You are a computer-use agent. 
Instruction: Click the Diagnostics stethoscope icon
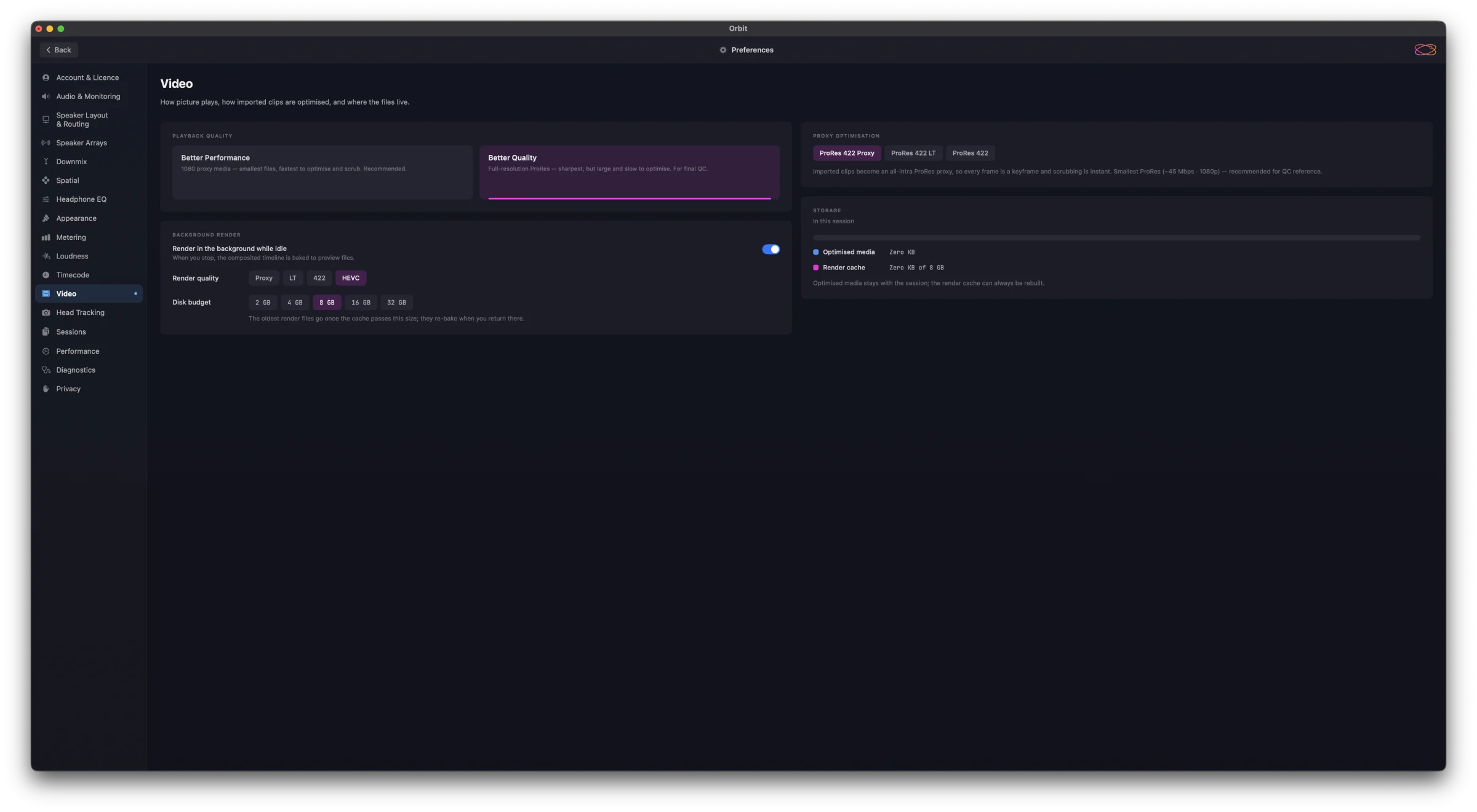(x=46, y=370)
